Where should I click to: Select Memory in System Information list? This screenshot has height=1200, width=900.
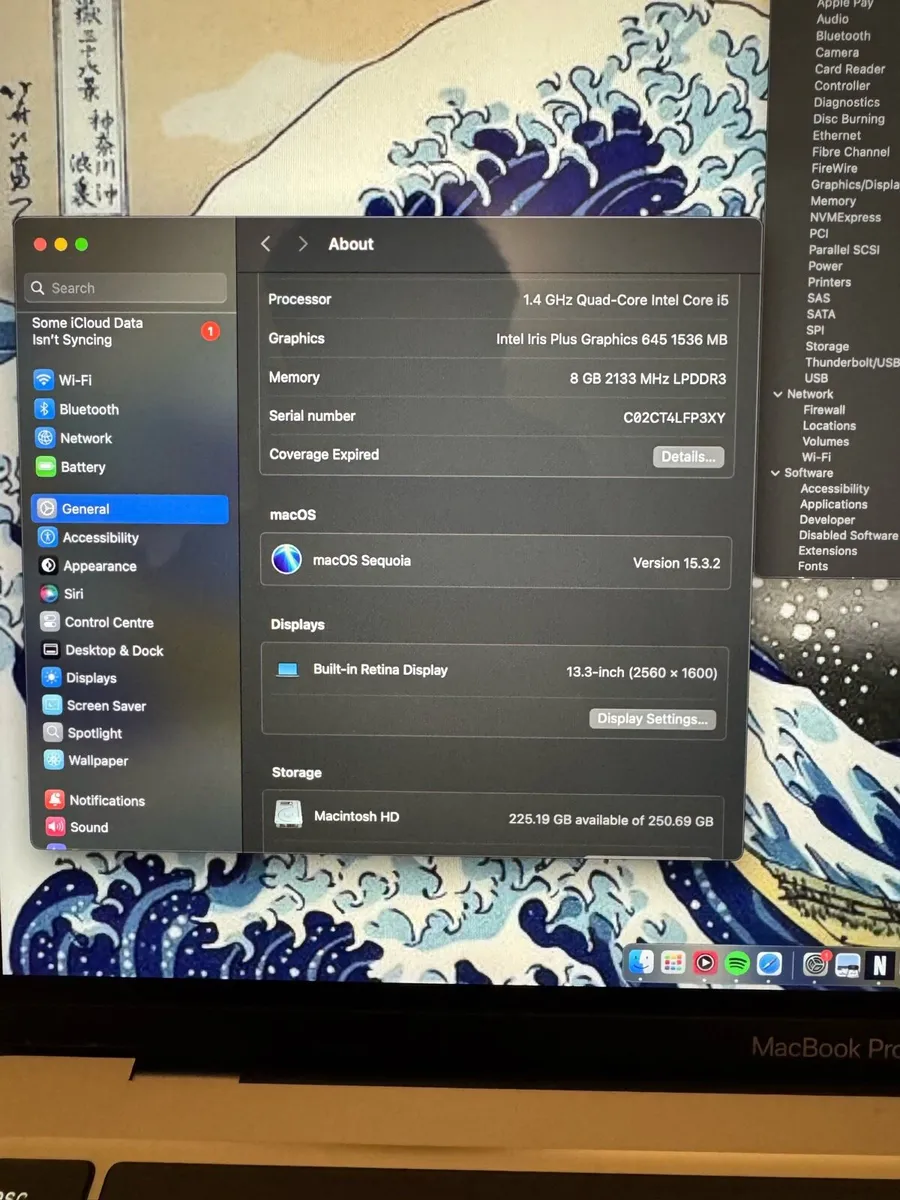(833, 201)
